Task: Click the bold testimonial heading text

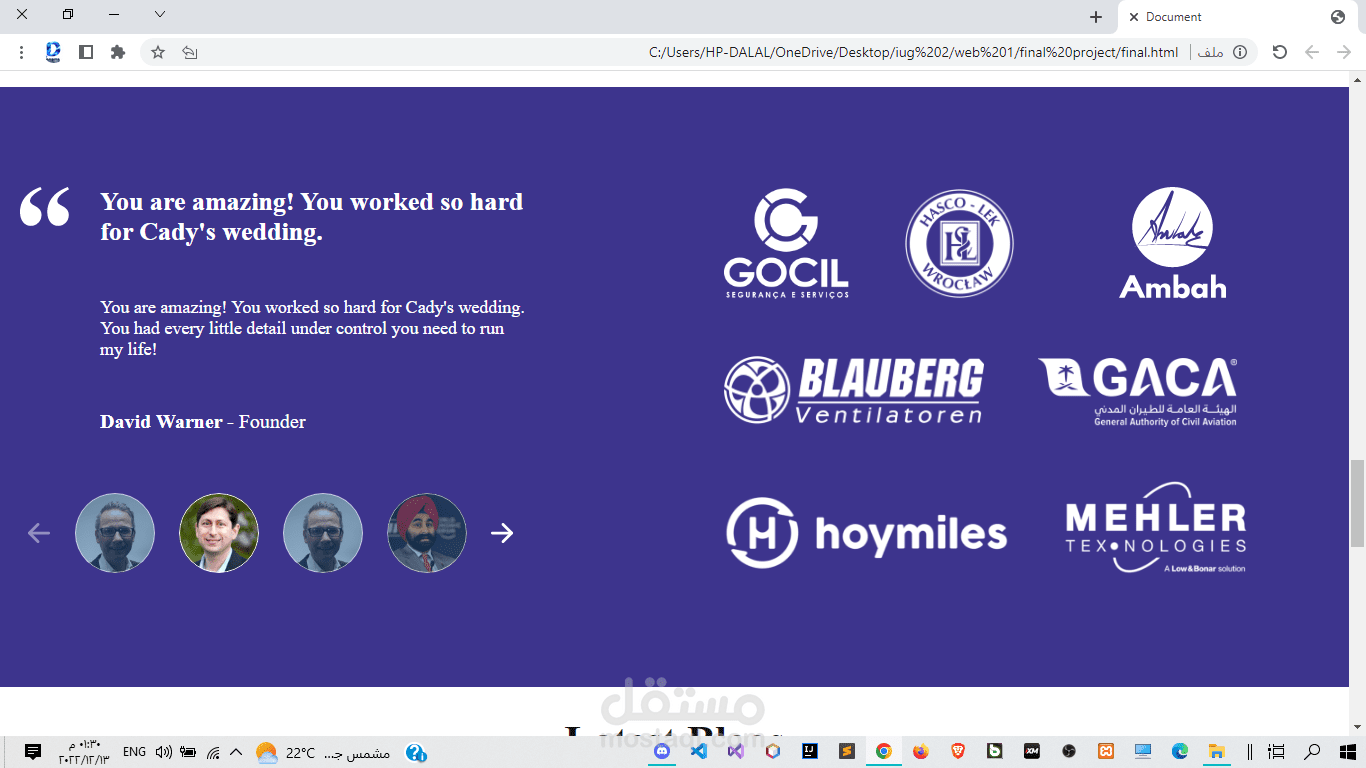Action: pyautogui.click(x=311, y=217)
